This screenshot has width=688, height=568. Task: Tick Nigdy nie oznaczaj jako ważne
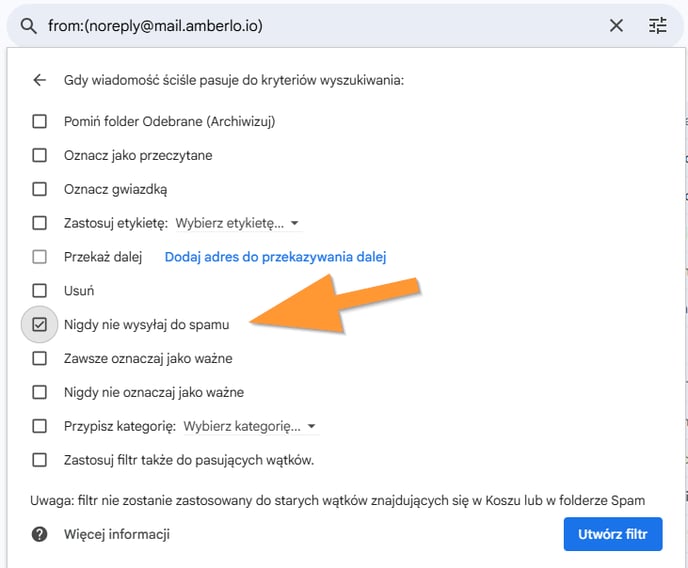click(x=39, y=392)
